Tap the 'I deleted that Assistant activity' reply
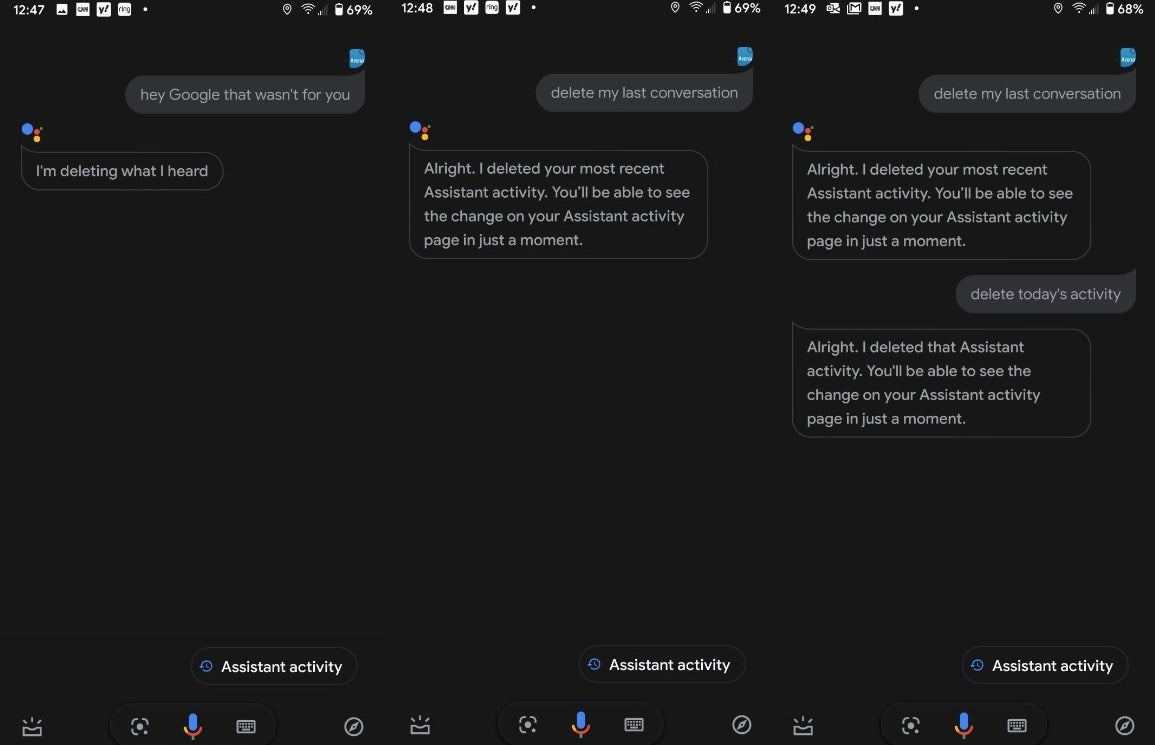Viewport: 1155px width, 745px height. [941, 382]
